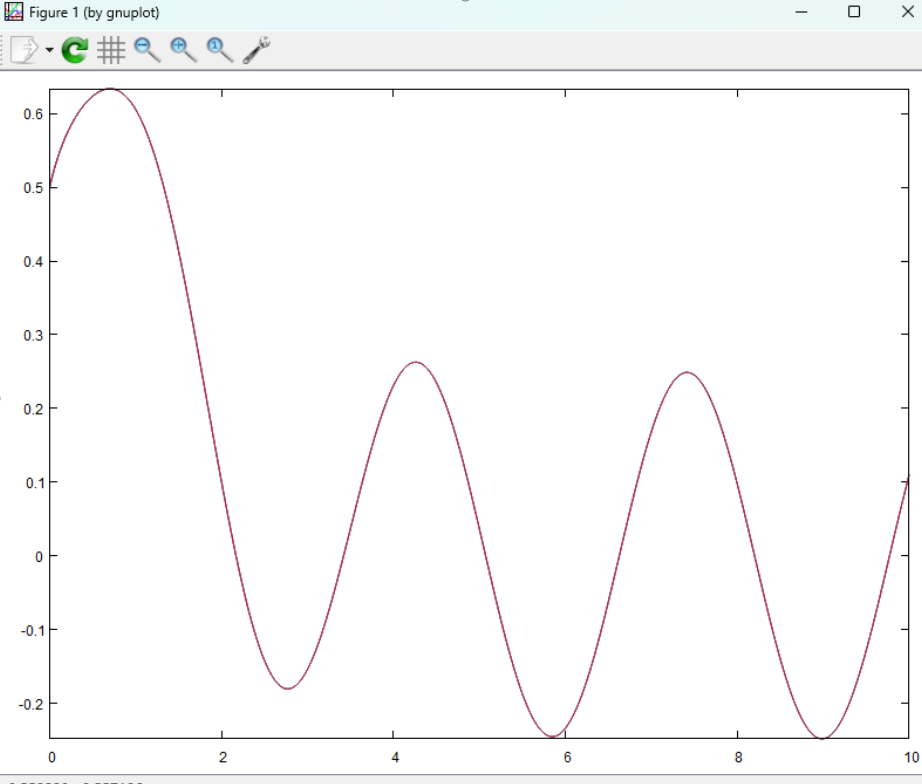Click the curve's first trough near x=2.8
The width and height of the screenshot is (922, 784).
(x=287, y=688)
